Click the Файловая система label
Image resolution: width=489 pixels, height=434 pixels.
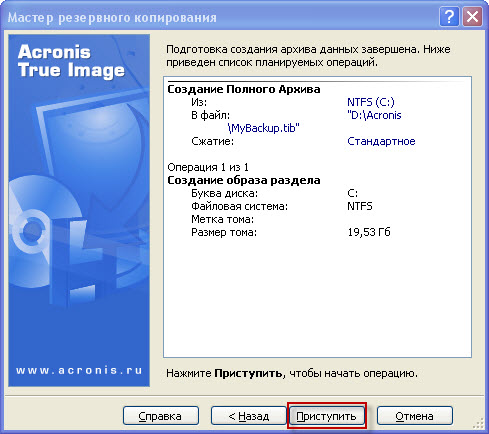[x=239, y=206]
